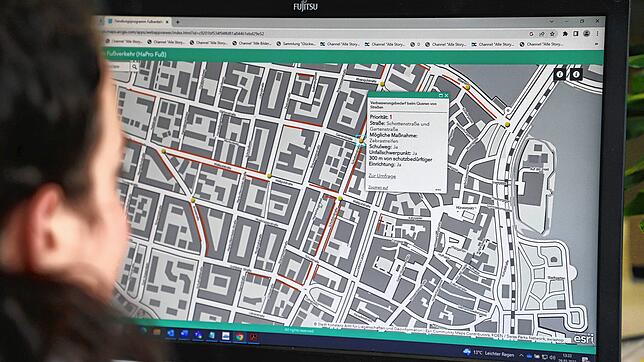Image resolution: width=644 pixels, height=362 pixels.
Task: Select the yellow point marker at Schottenstraße crossing
Action: coord(361,141)
